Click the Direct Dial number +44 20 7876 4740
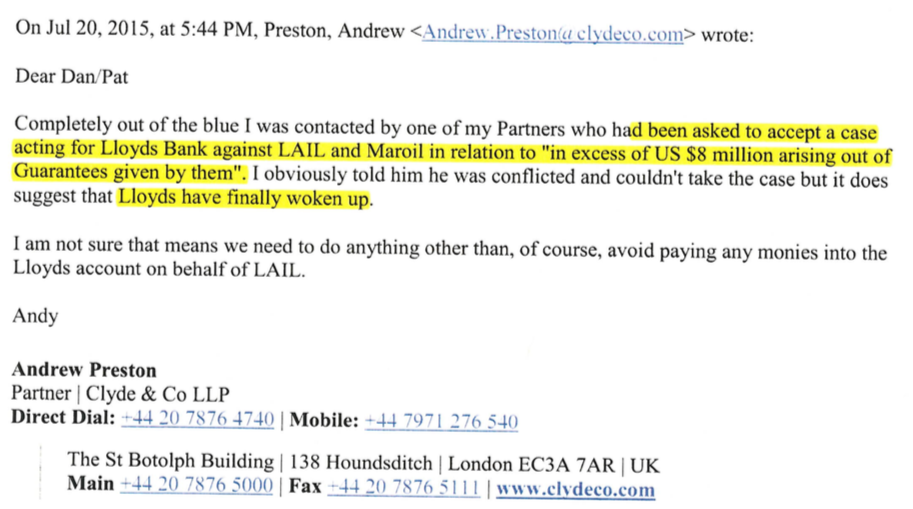913x509 pixels. (x=197, y=419)
